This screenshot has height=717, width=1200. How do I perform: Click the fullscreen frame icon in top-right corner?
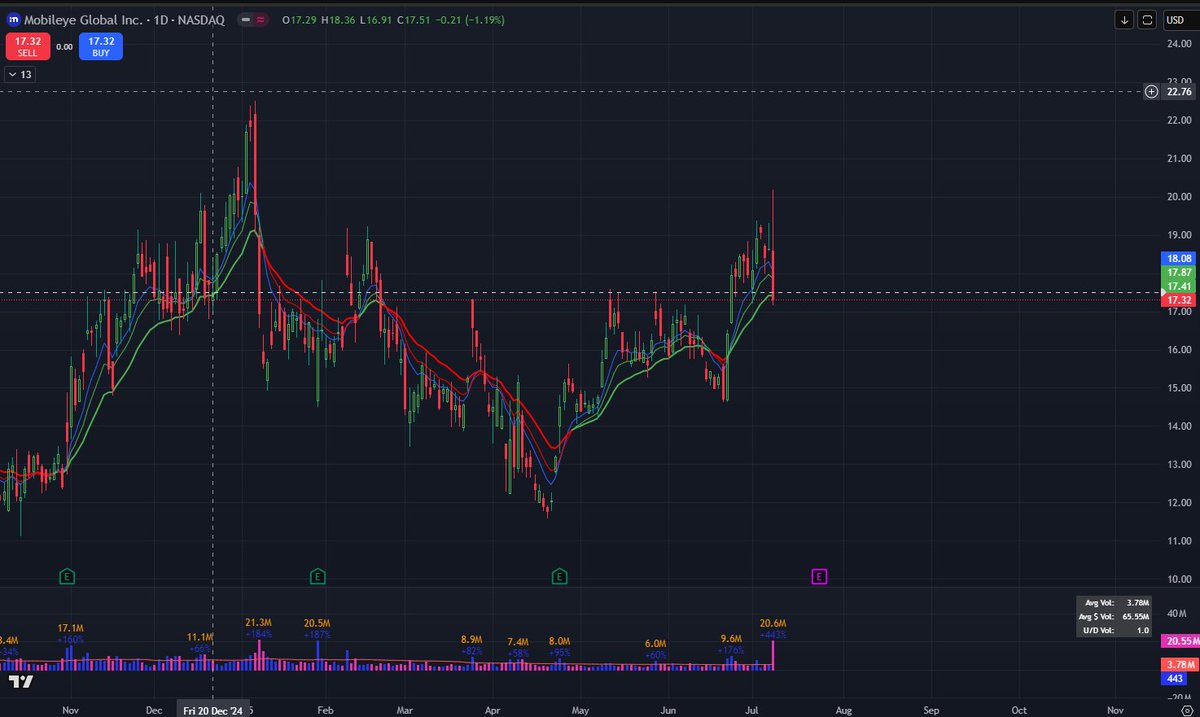pyautogui.click(x=1147, y=19)
